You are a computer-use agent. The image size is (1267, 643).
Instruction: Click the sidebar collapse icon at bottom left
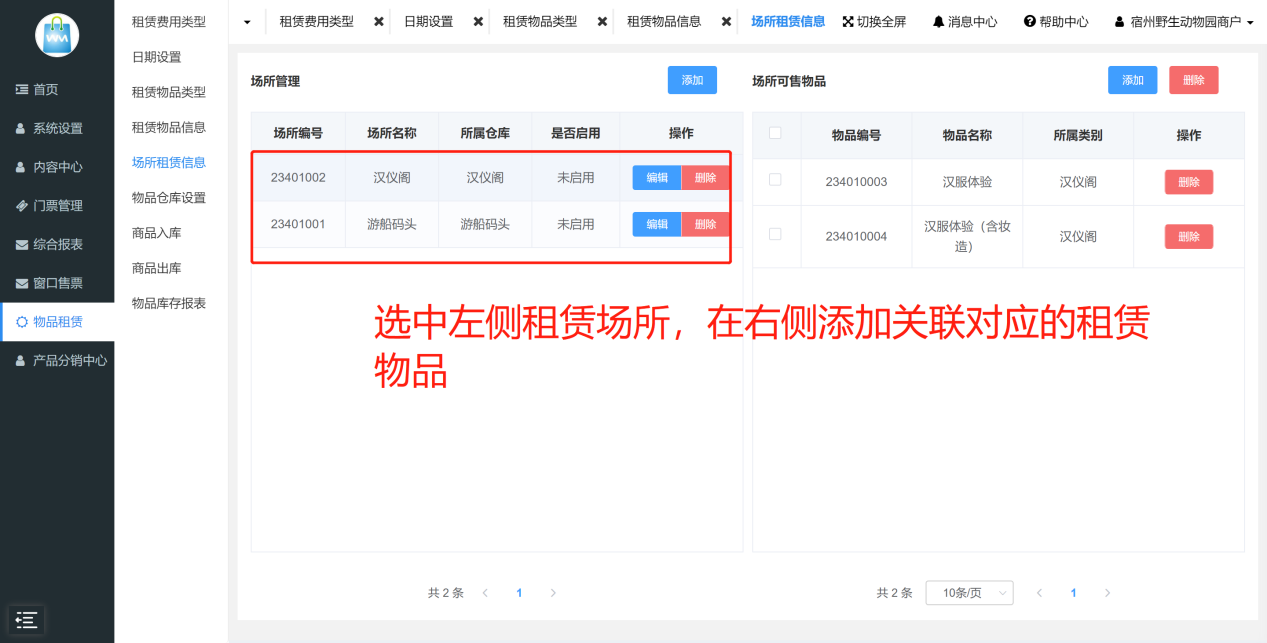click(x=27, y=620)
